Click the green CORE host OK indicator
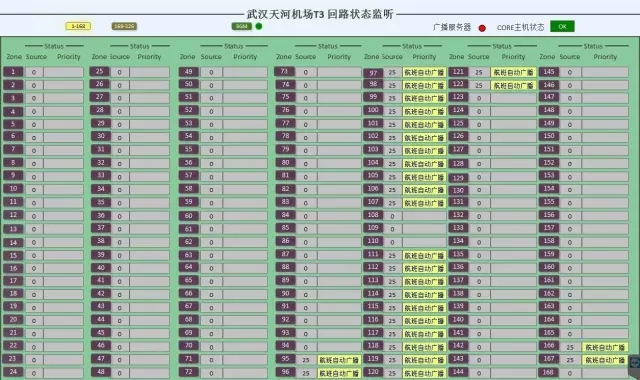The height and width of the screenshot is (380, 640). 562,27
